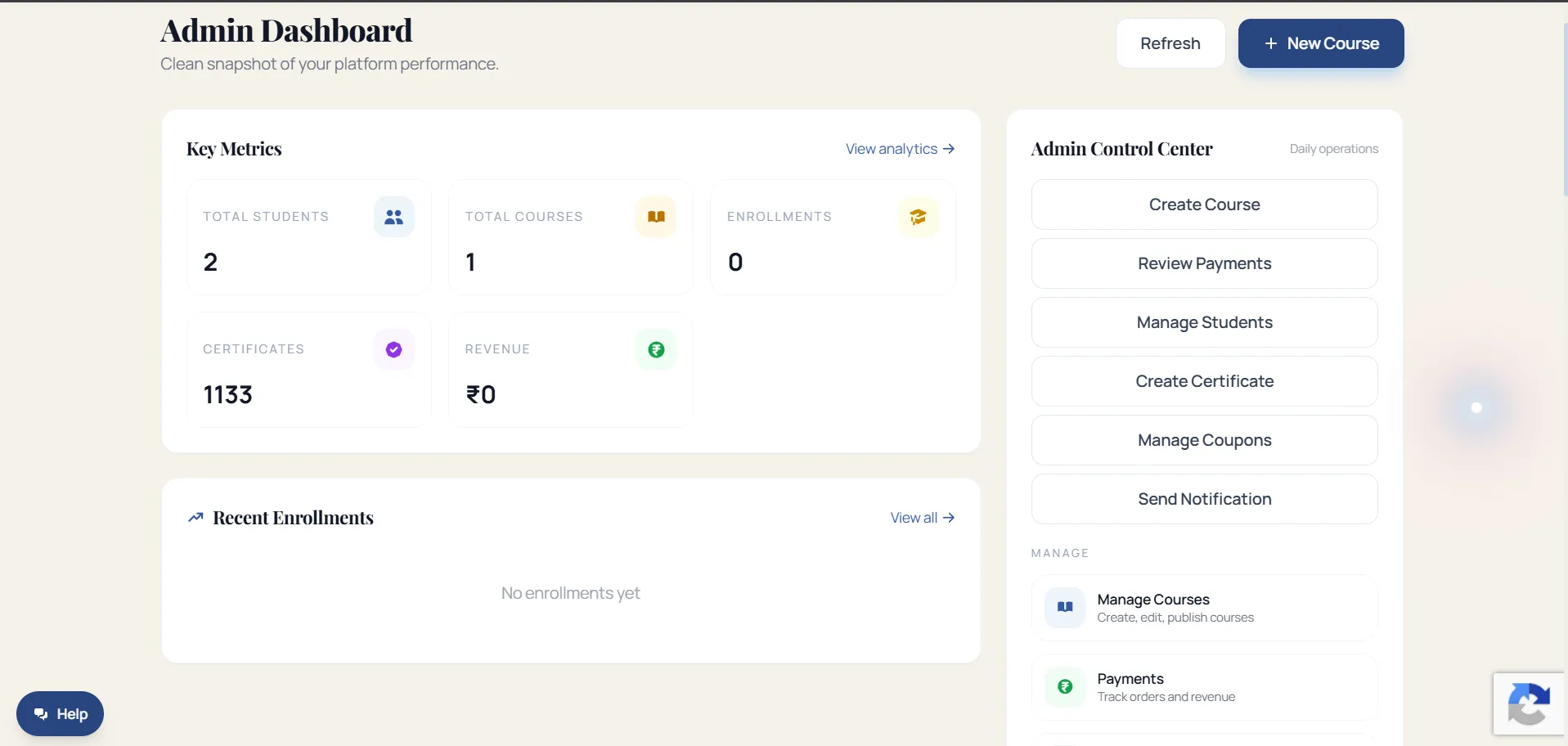The width and height of the screenshot is (1568, 746).
Task: Open the View analytics link
Action: (x=900, y=149)
